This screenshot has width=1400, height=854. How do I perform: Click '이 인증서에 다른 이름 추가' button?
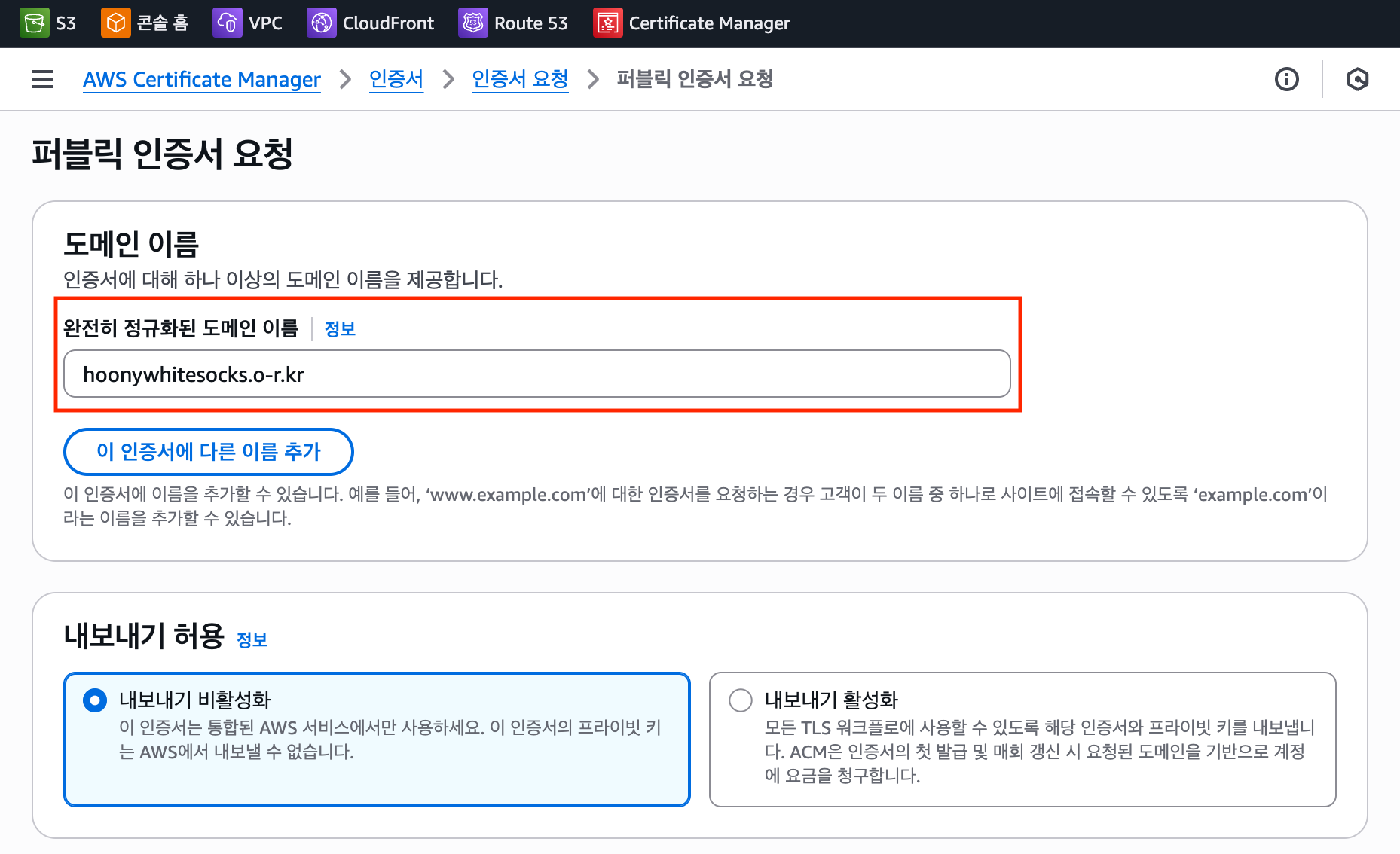[x=208, y=452]
